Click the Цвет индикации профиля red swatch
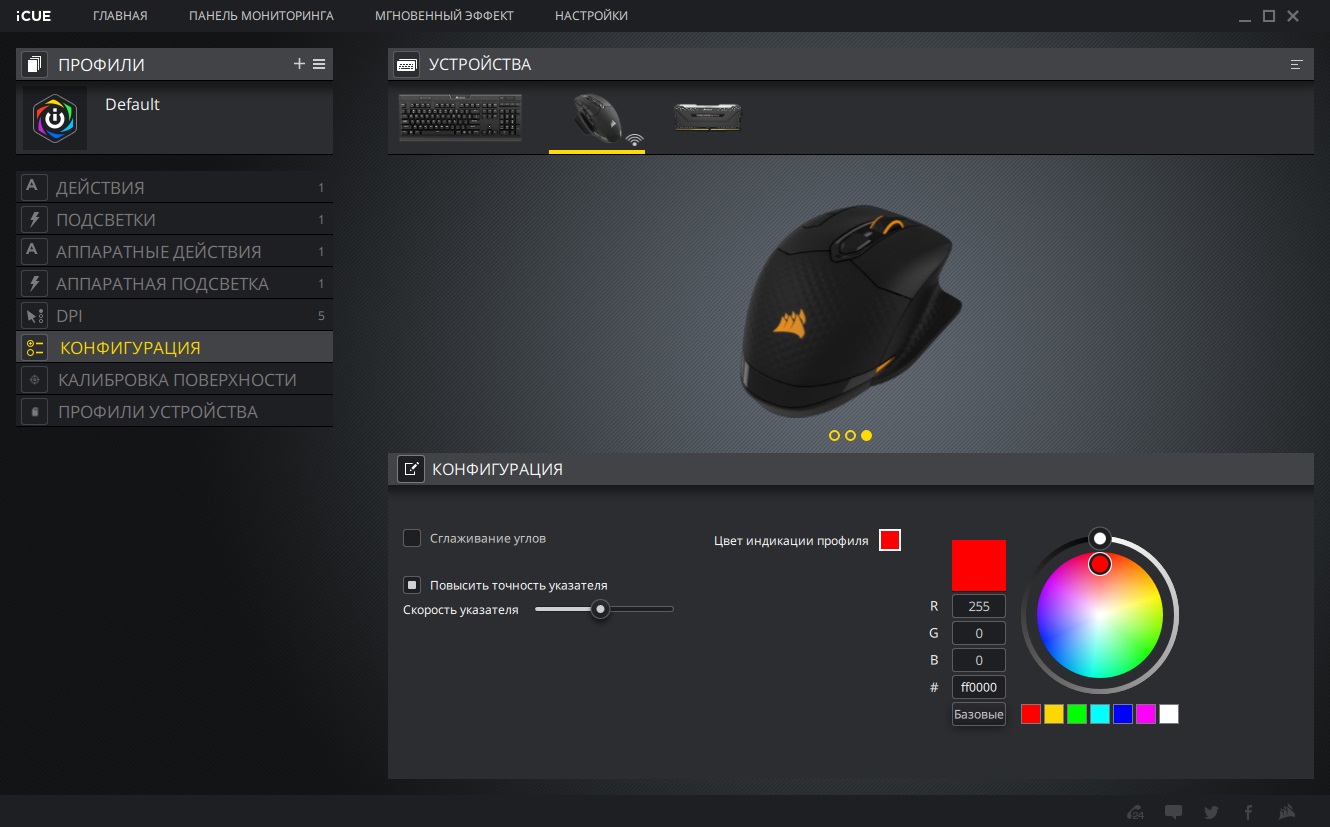1330x827 pixels. click(x=890, y=540)
